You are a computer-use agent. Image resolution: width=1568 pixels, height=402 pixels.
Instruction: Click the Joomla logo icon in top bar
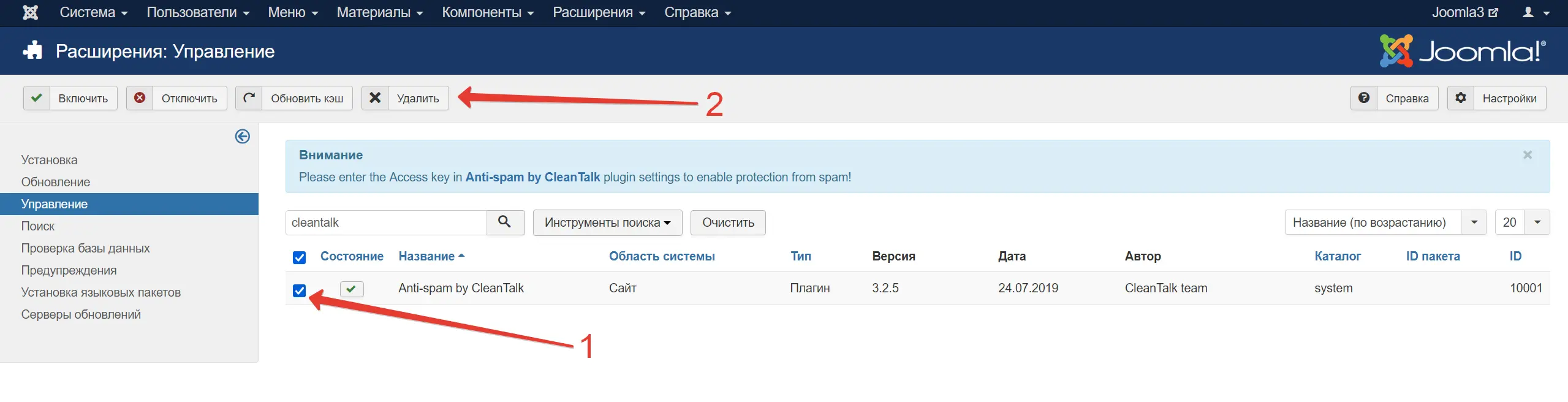[30, 12]
